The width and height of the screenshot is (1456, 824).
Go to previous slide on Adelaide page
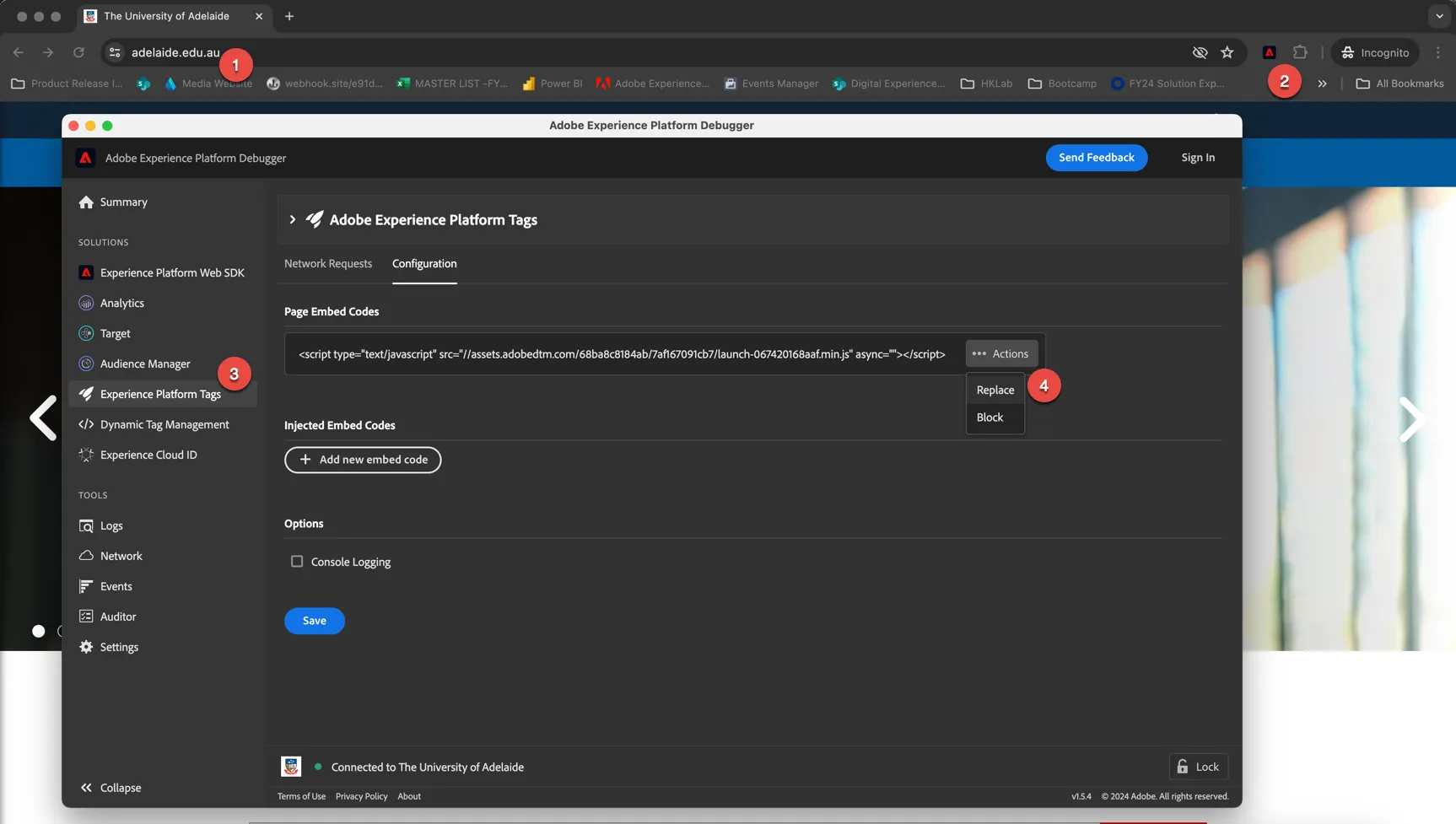pos(43,419)
